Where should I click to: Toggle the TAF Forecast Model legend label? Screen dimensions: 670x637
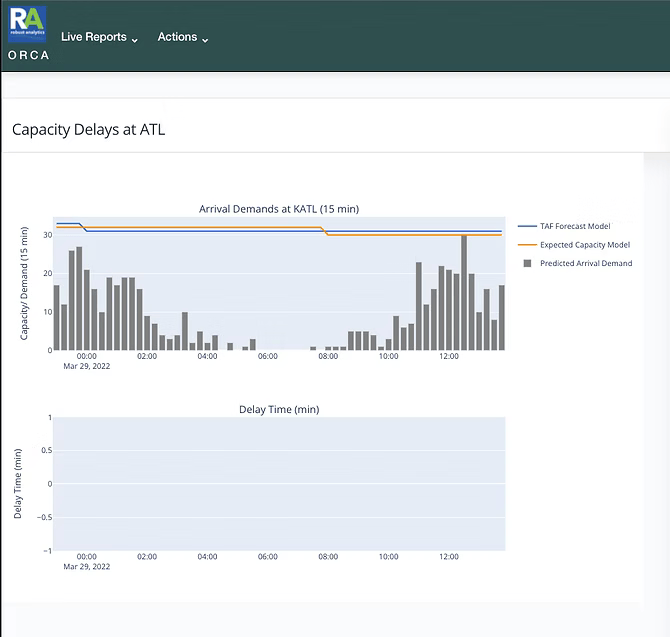click(575, 226)
